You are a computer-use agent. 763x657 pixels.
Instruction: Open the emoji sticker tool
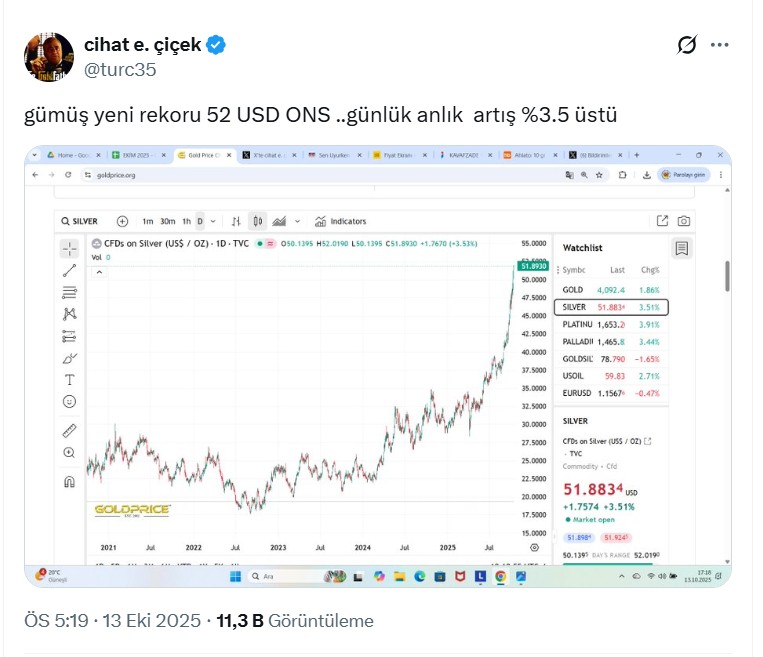[x=69, y=402]
